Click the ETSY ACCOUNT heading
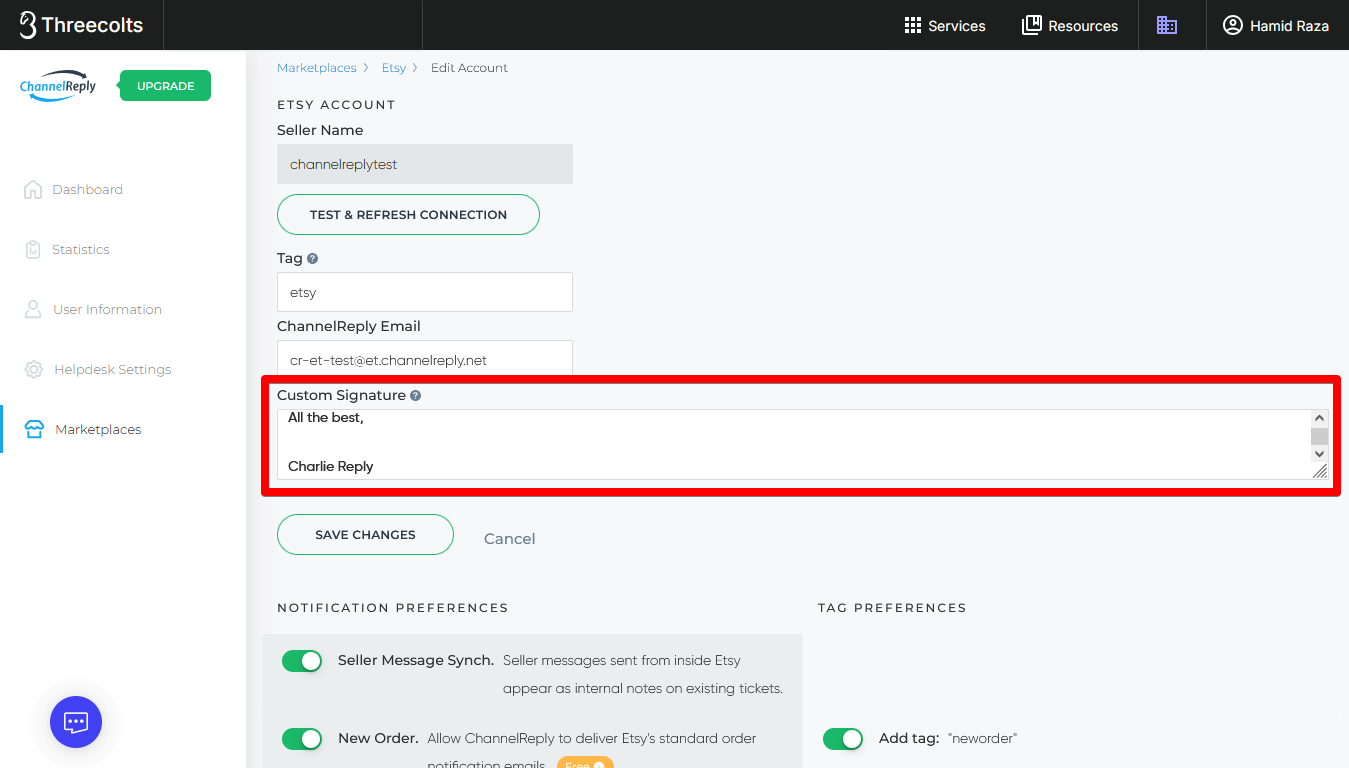The height and width of the screenshot is (768, 1349). click(336, 105)
